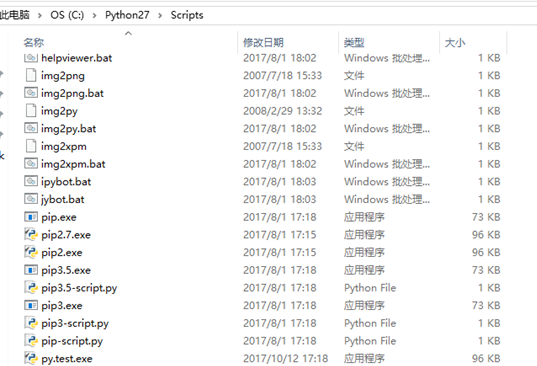Click the pip2.exe Python icon

(x=31, y=252)
